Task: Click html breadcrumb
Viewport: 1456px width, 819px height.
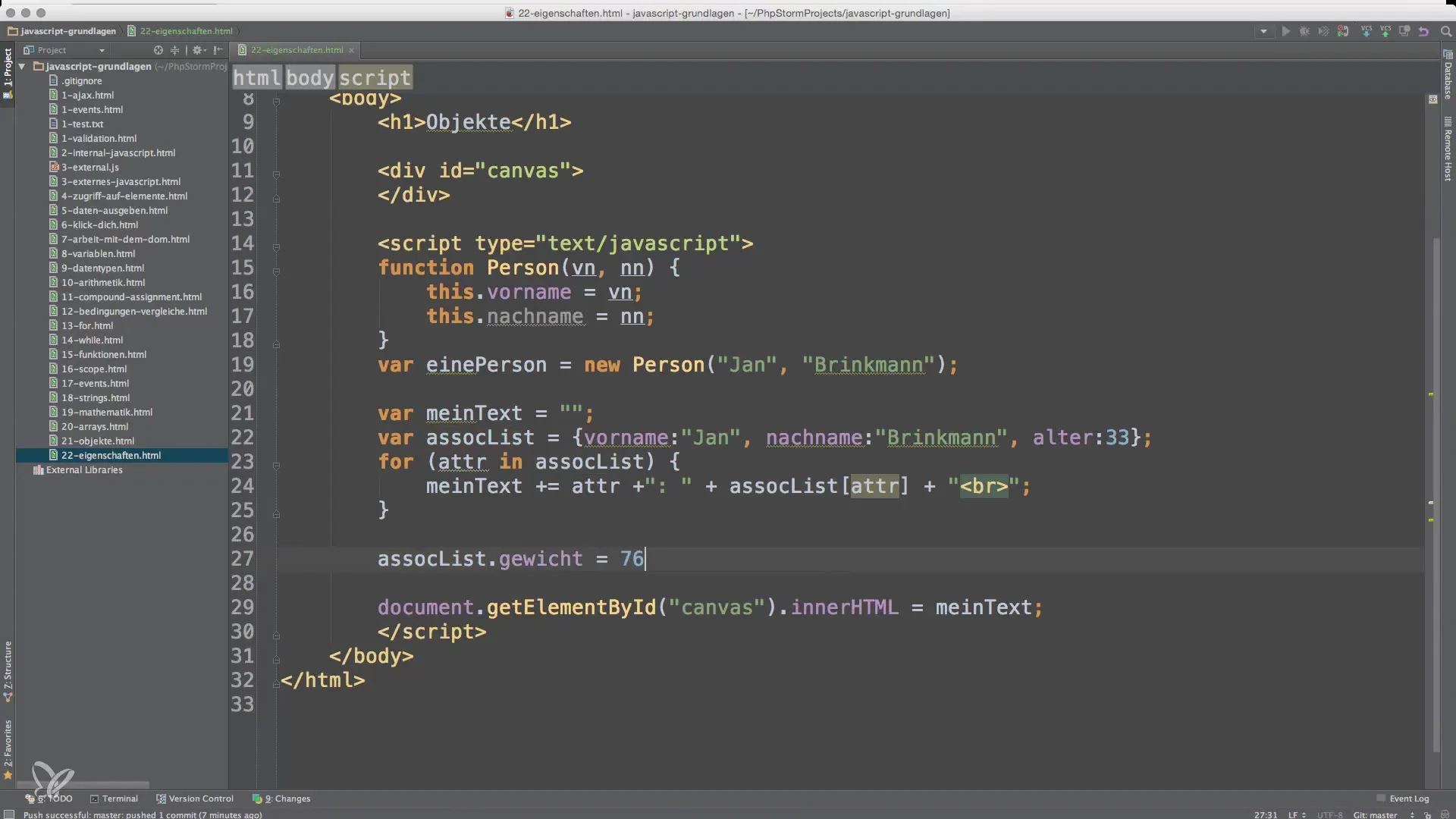Action: [256, 77]
